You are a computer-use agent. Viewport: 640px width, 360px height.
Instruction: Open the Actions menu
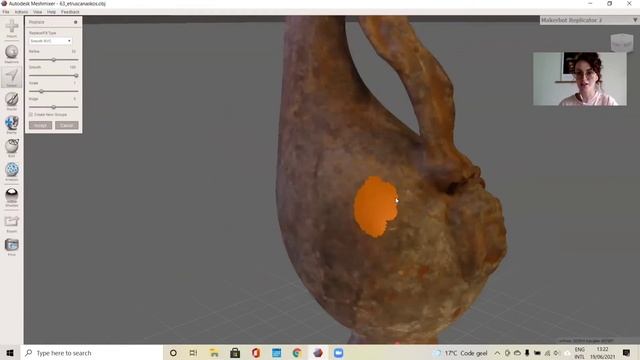coord(21,12)
